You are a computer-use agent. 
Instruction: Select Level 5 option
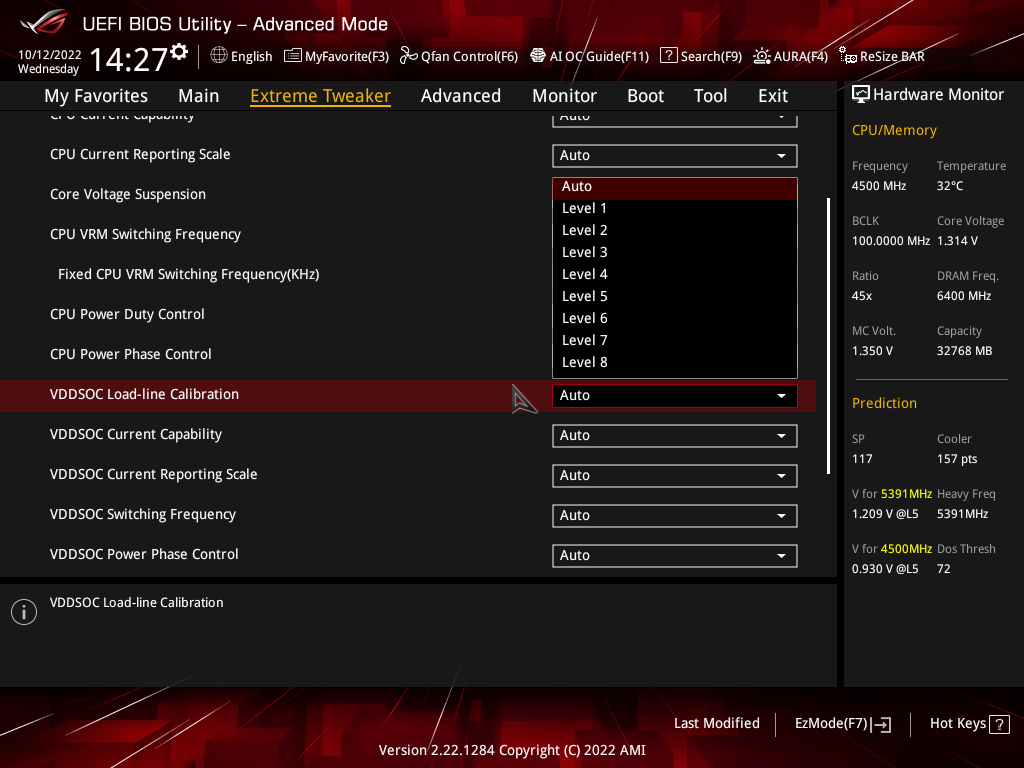[x=675, y=296]
